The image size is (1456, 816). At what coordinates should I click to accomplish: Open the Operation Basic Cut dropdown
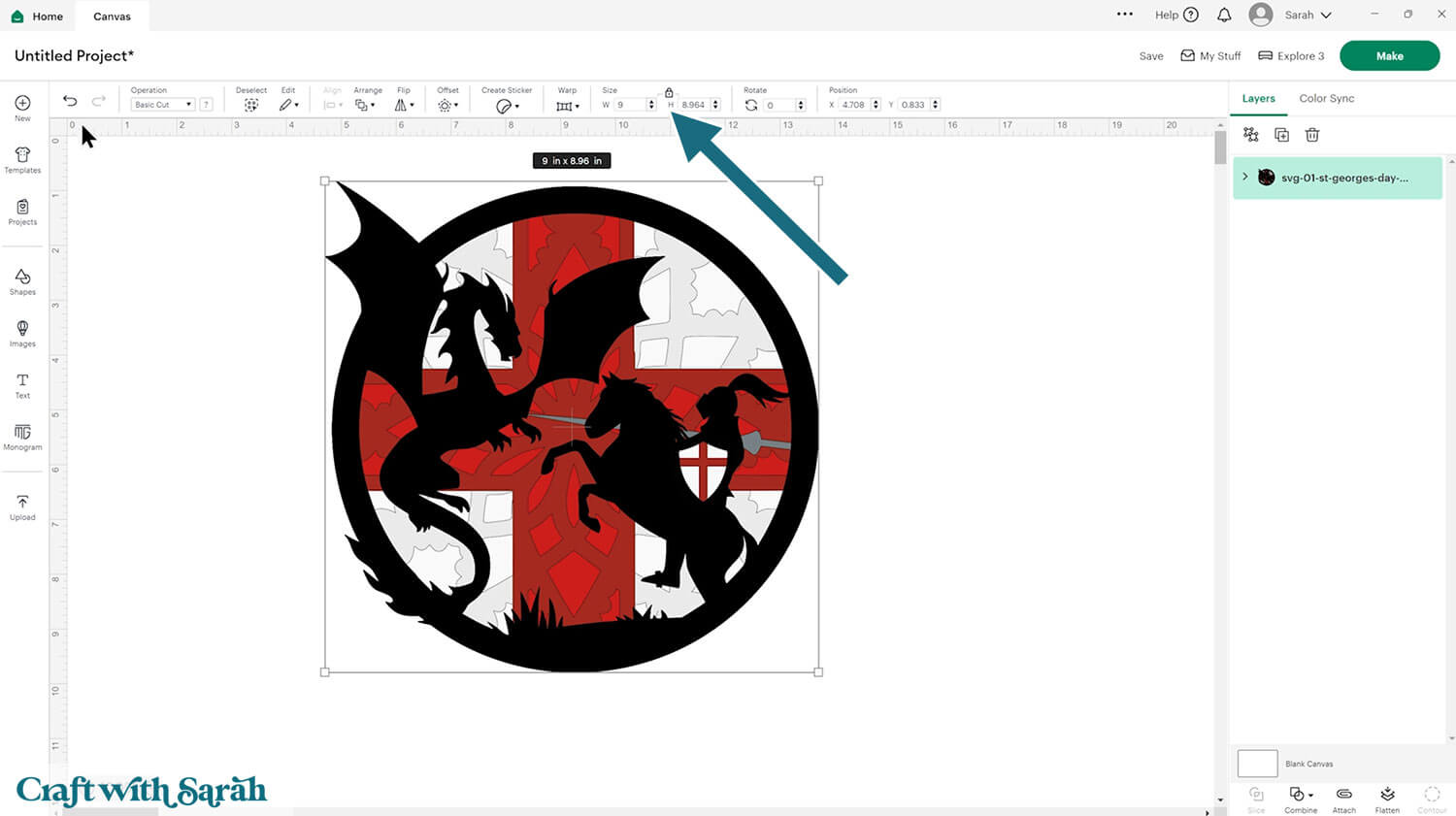pos(163,105)
